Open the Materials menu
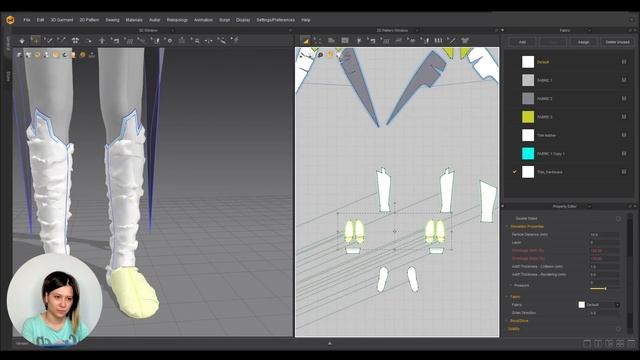Image resolution: width=640 pixels, height=360 pixels. 134,20
